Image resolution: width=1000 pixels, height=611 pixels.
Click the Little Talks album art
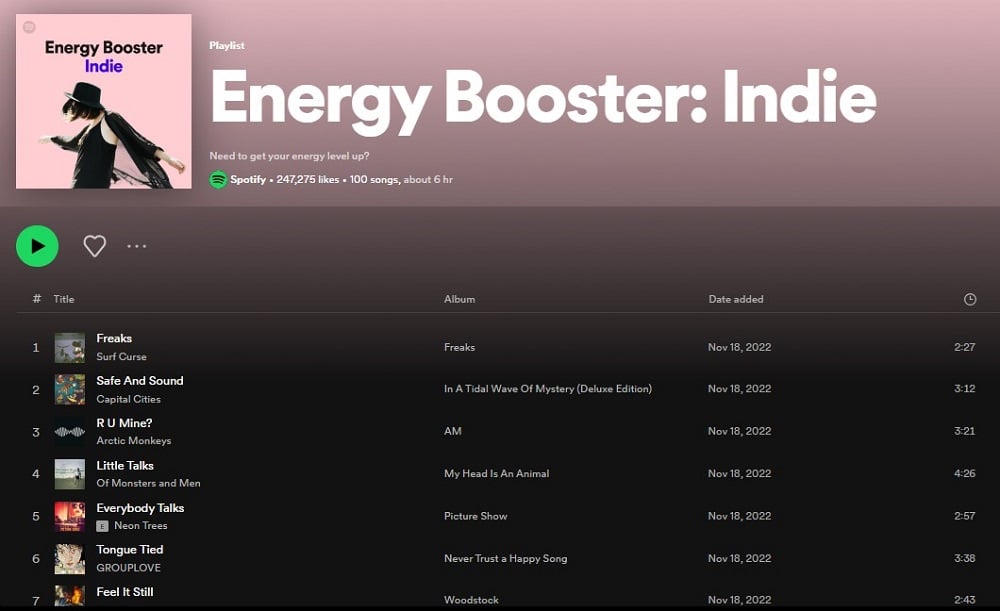[70, 474]
